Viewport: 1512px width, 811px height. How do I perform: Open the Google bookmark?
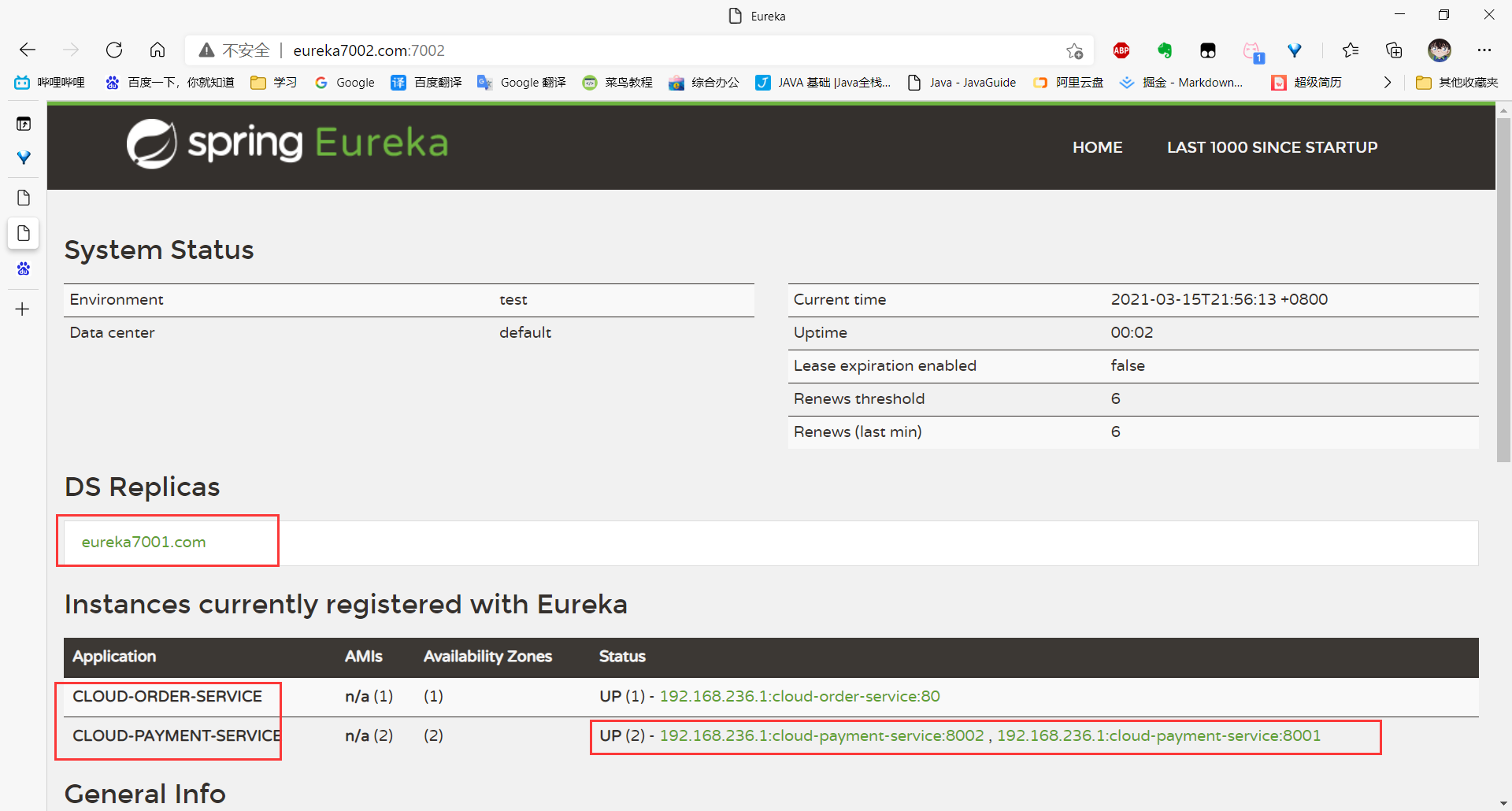coord(344,83)
